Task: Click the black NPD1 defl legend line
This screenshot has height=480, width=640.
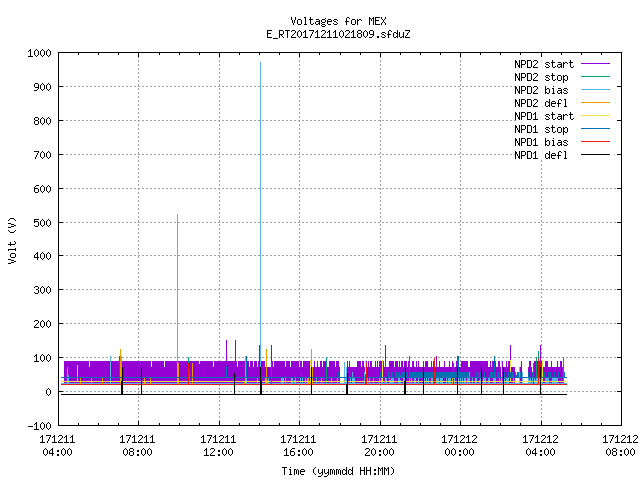Action: tap(595, 155)
